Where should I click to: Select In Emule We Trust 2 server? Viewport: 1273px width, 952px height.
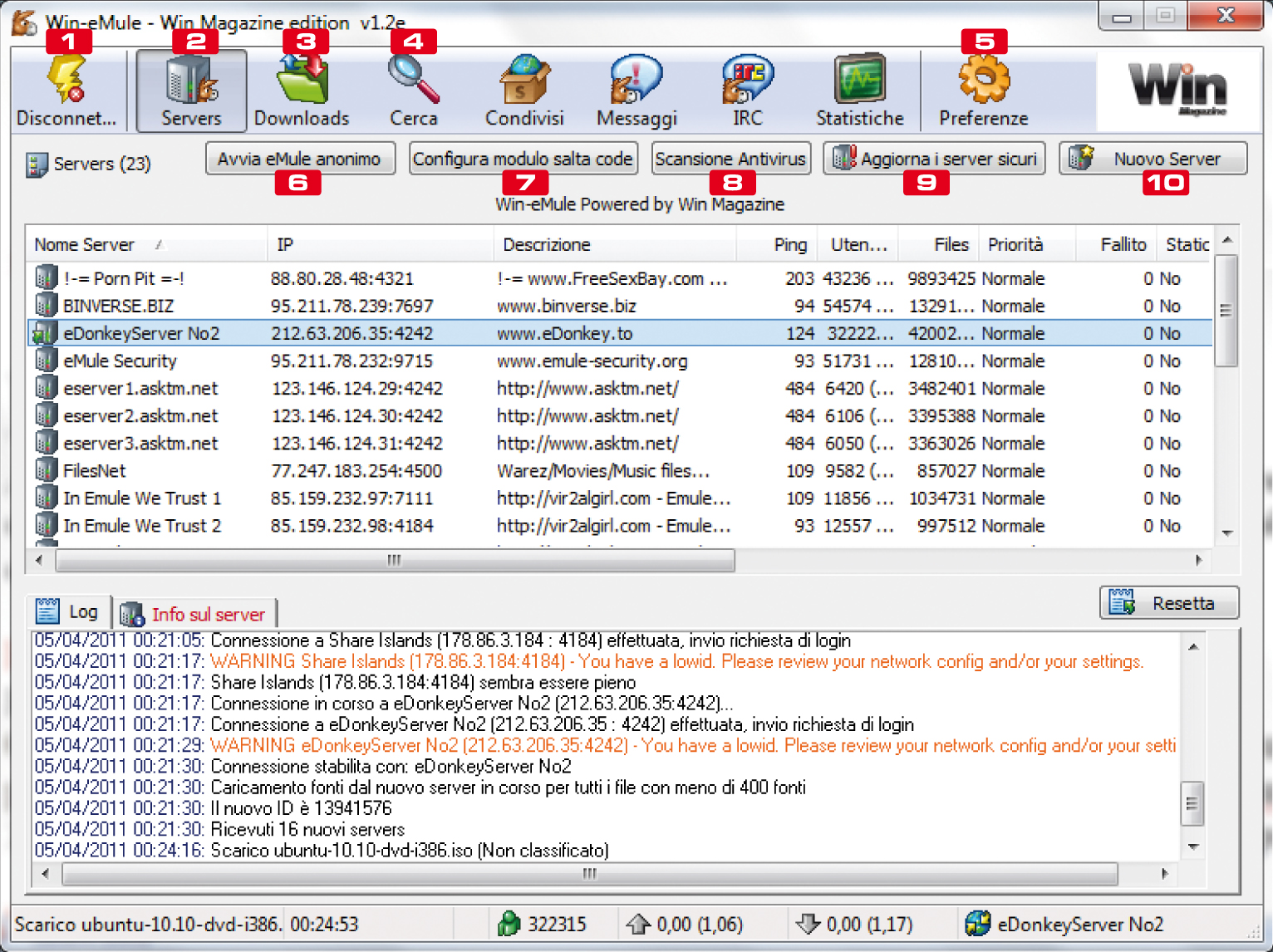pos(620,526)
